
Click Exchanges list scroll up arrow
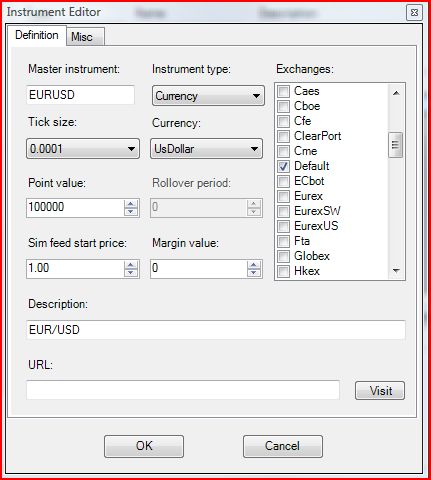[396, 93]
